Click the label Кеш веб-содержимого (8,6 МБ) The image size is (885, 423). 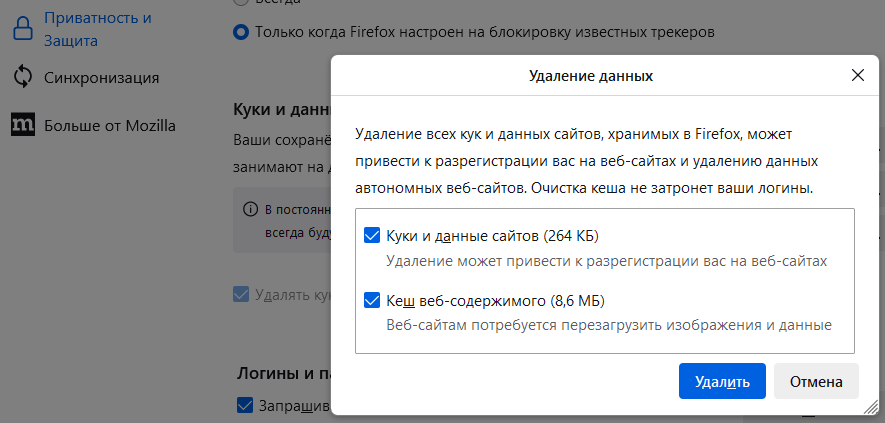pos(495,302)
